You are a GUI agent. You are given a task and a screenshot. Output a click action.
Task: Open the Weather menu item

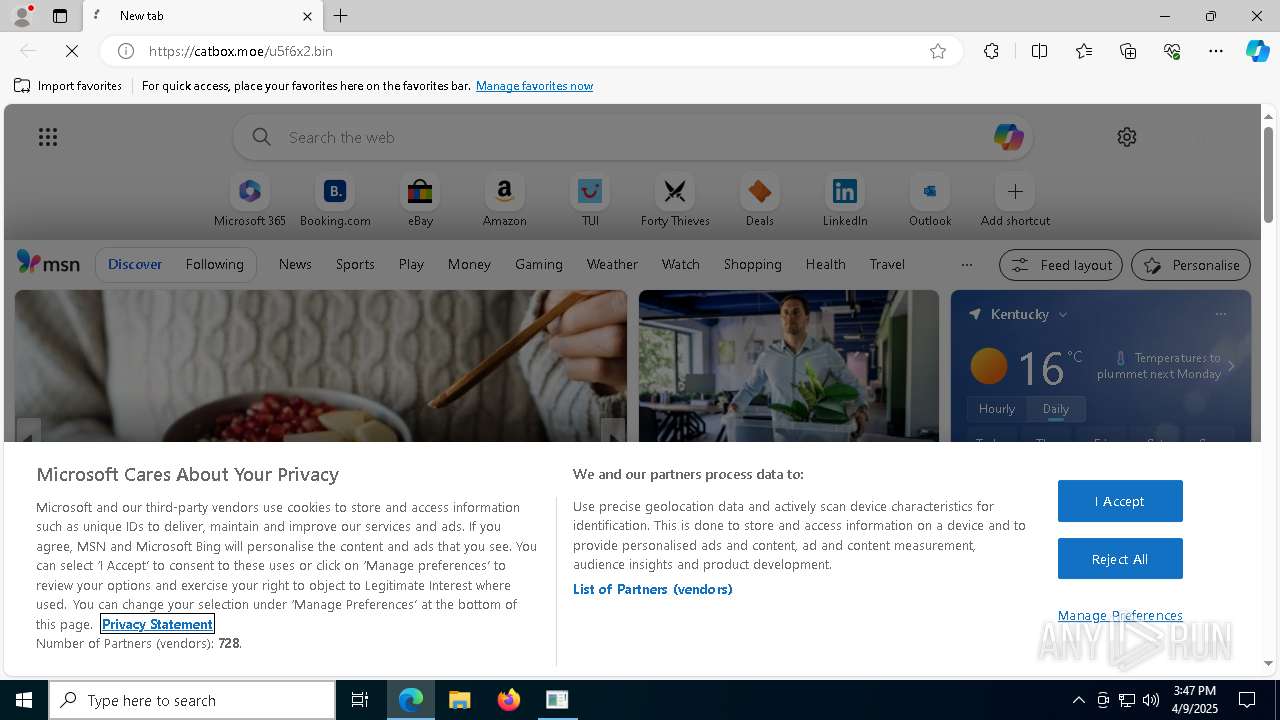612,264
